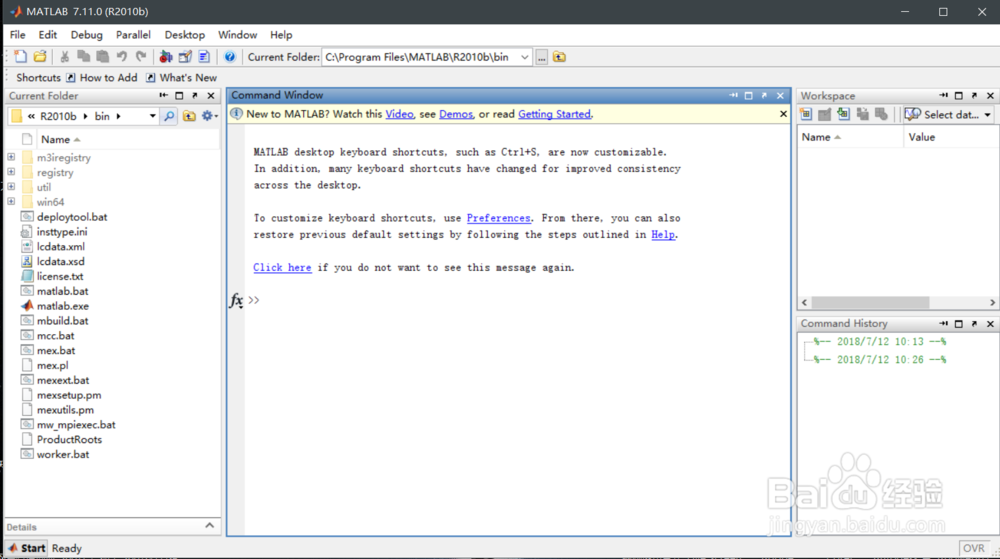Click the browse-for-folder ellipsis button
Viewport: 1000px width, 559px height.
tap(541, 57)
